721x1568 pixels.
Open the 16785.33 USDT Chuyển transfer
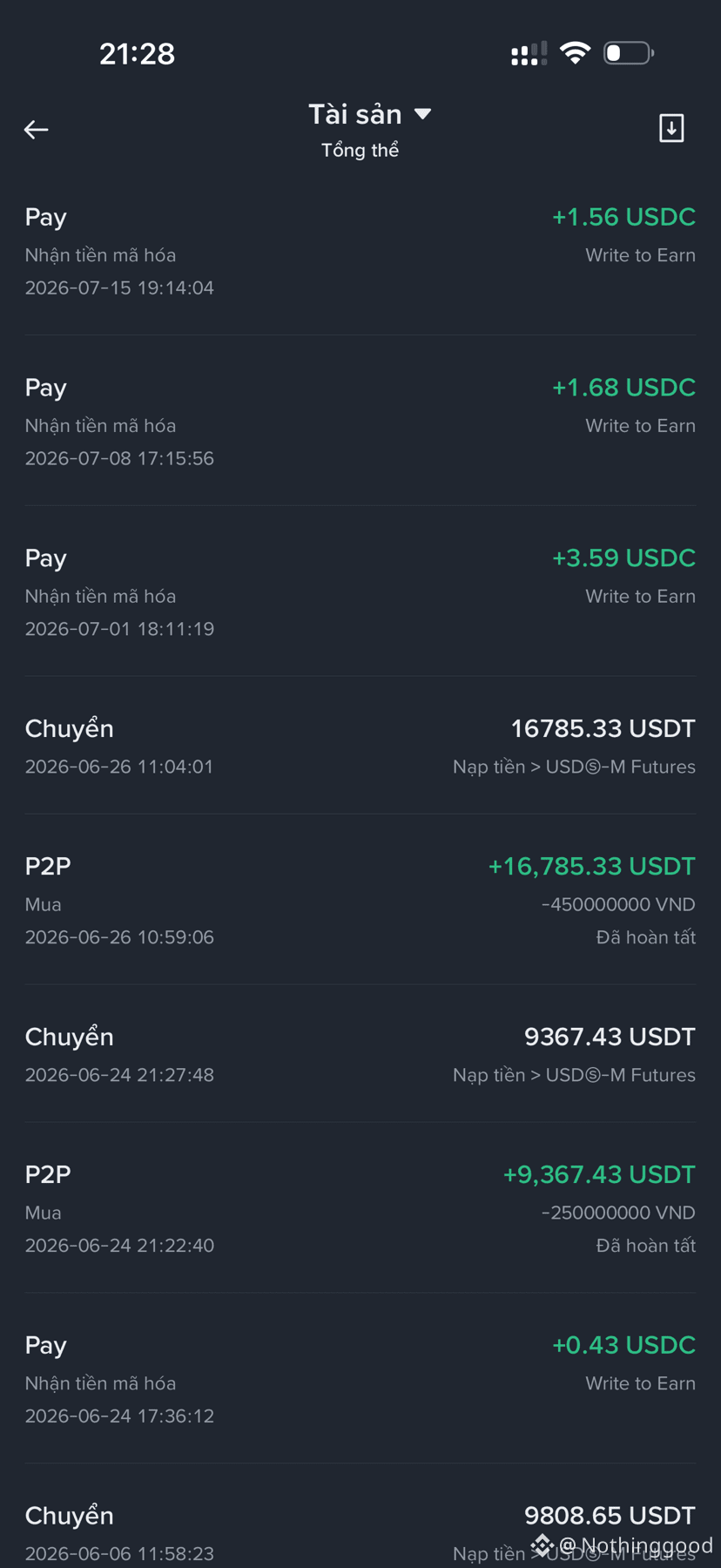360,746
